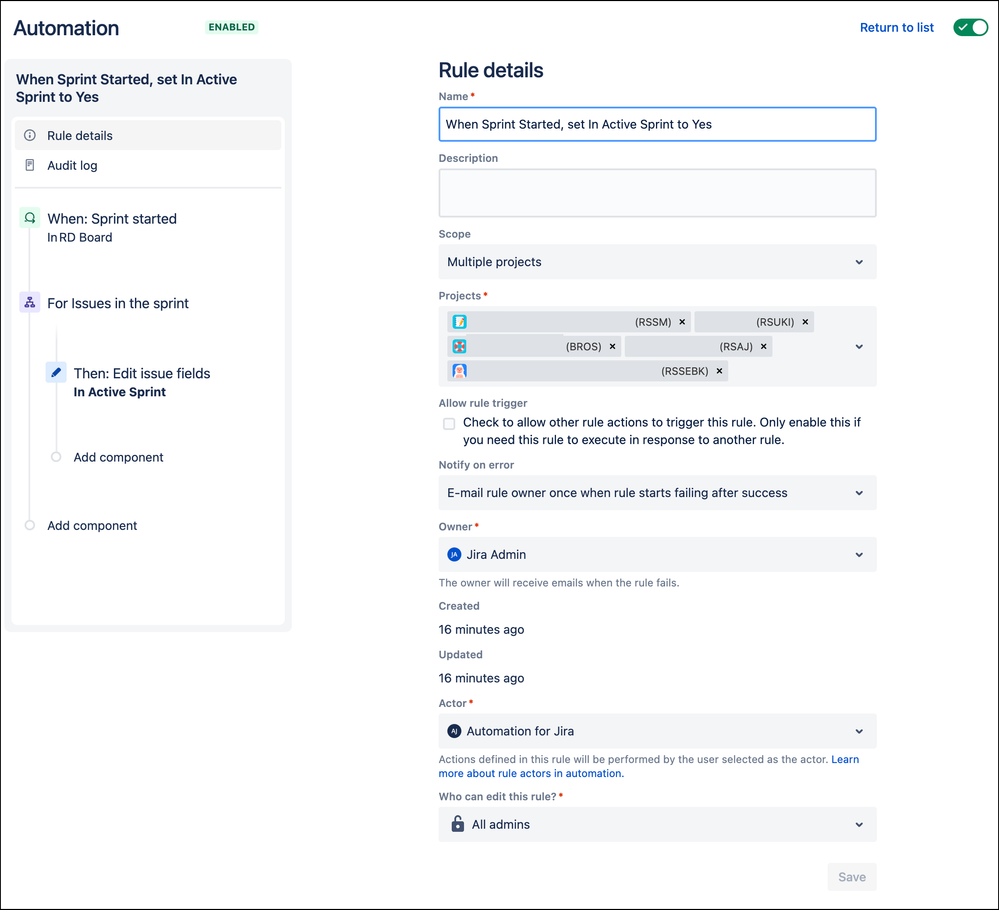Image resolution: width=999 pixels, height=910 pixels.
Task: Open the Scope dropdown
Action: [657, 262]
